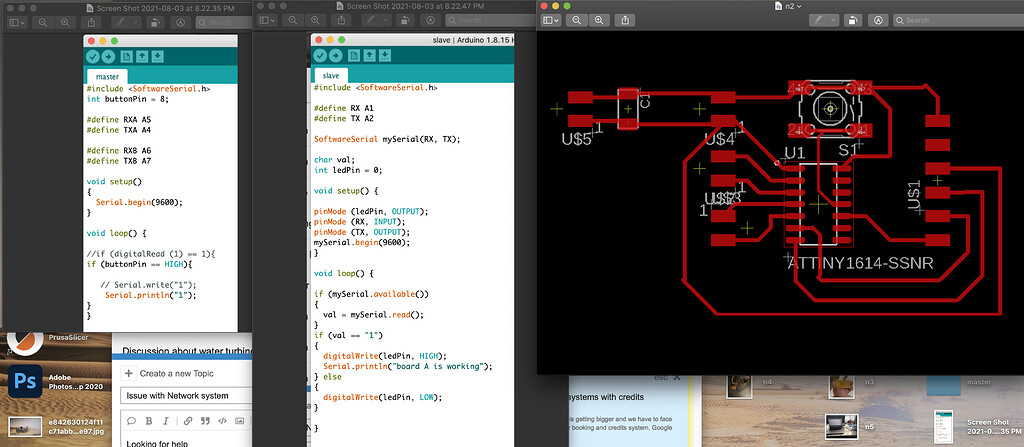The width and height of the screenshot is (1024, 447).
Task: Rotate the 8.22.35 PM screenshot
Action: [154, 22]
